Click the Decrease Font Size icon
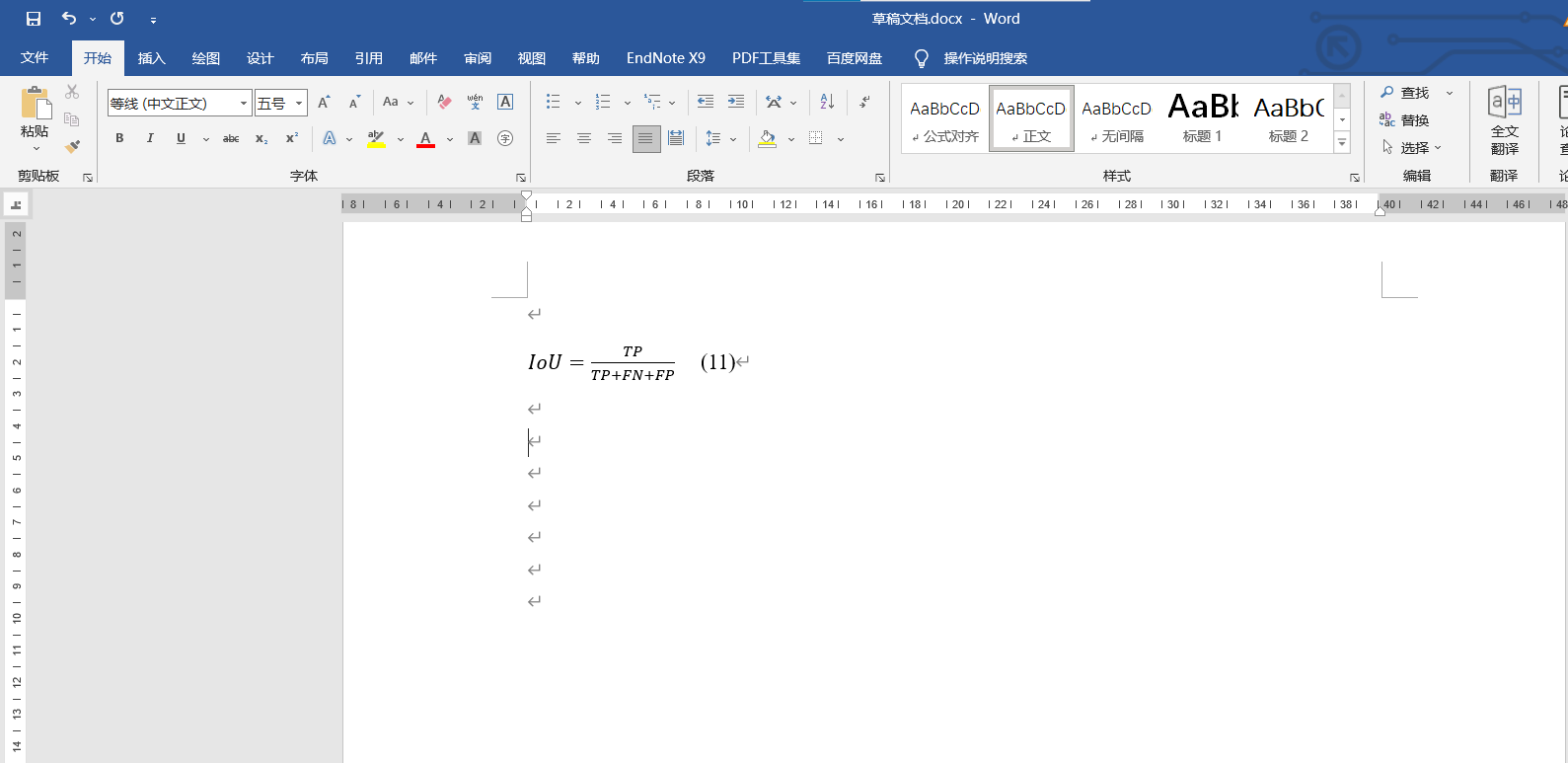Image resolution: width=1568 pixels, height=763 pixels. 354,102
